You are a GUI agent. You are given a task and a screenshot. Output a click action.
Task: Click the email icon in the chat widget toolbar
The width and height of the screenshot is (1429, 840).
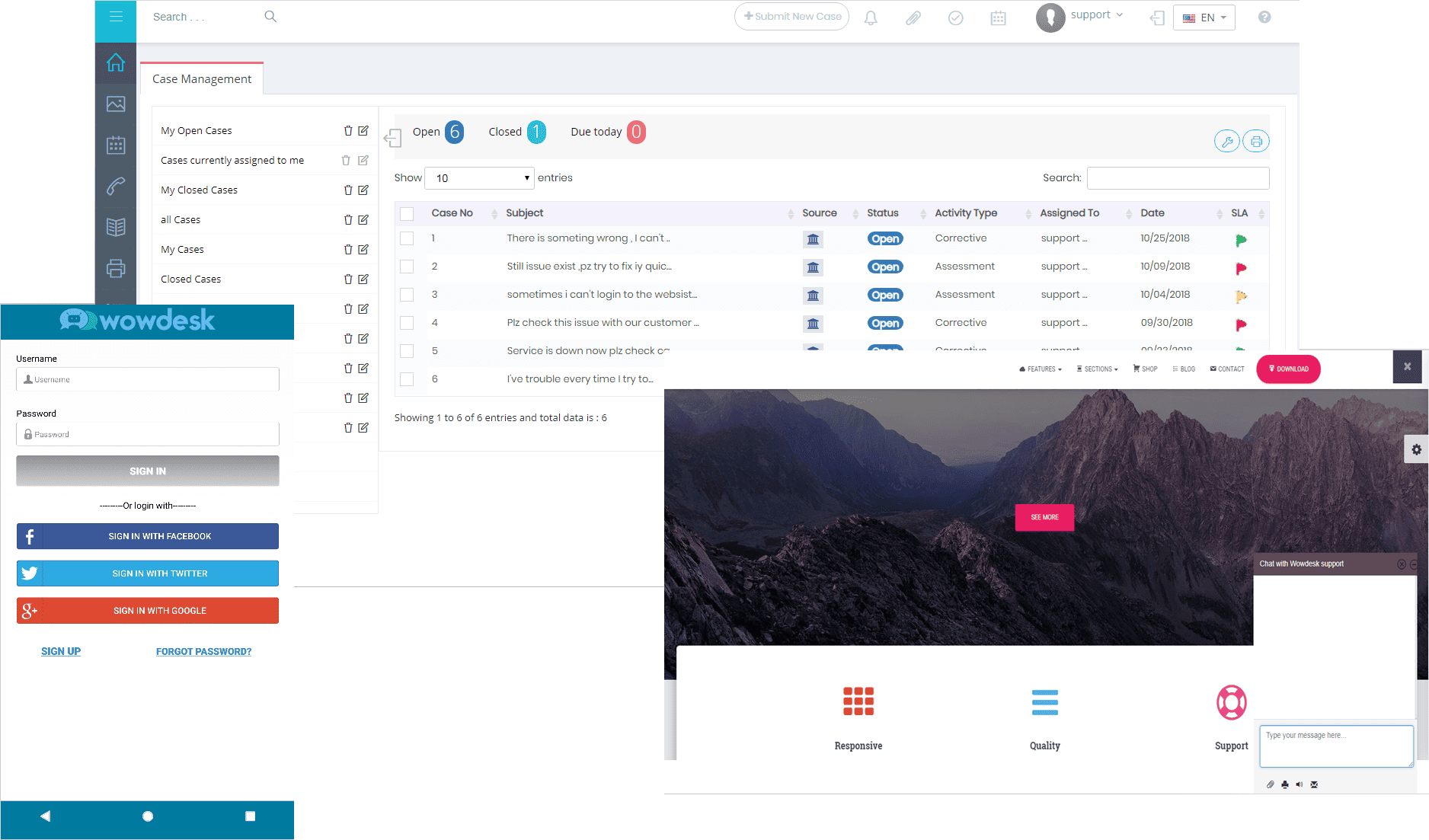coord(1314,784)
